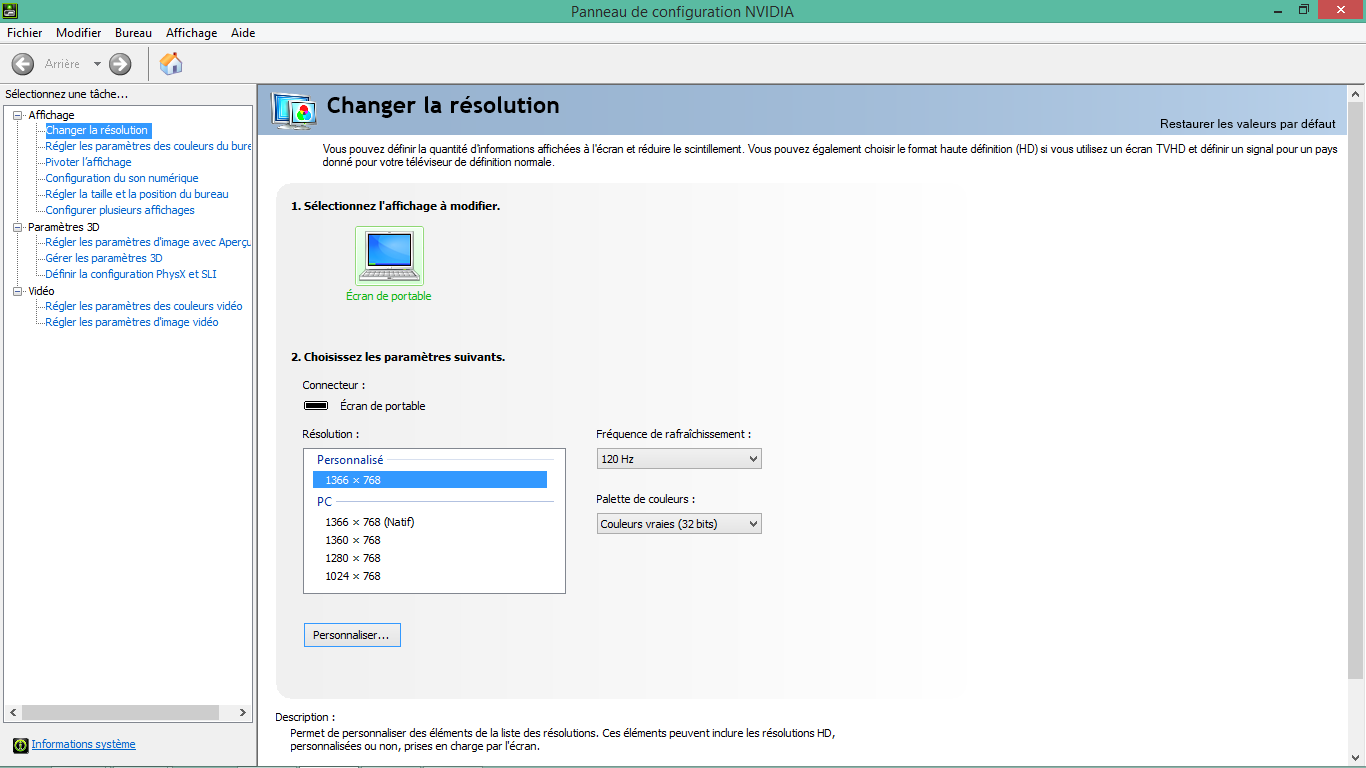Open the Aide menu

pos(243,33)
